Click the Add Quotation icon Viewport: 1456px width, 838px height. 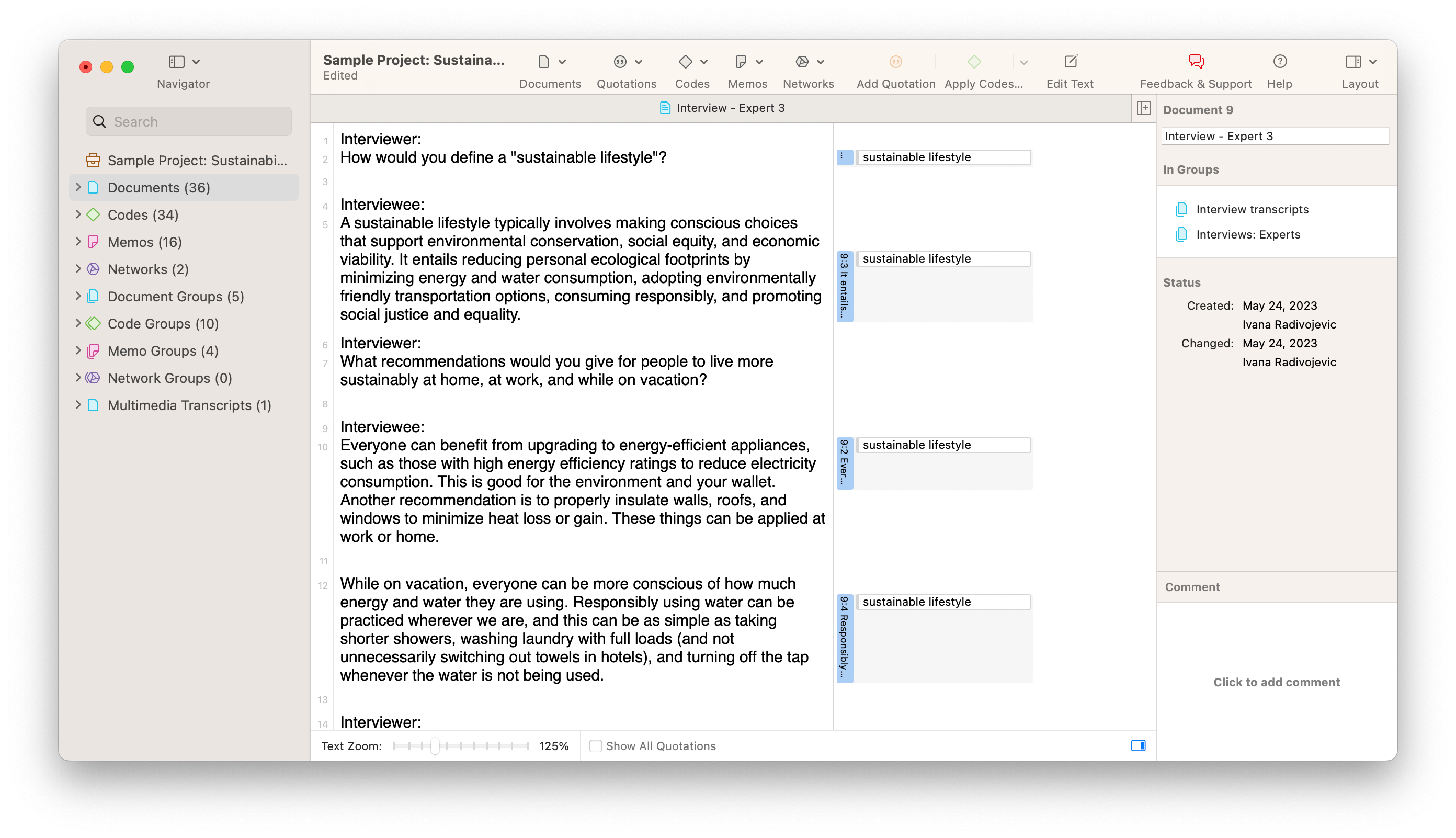[x=896, y=62]
